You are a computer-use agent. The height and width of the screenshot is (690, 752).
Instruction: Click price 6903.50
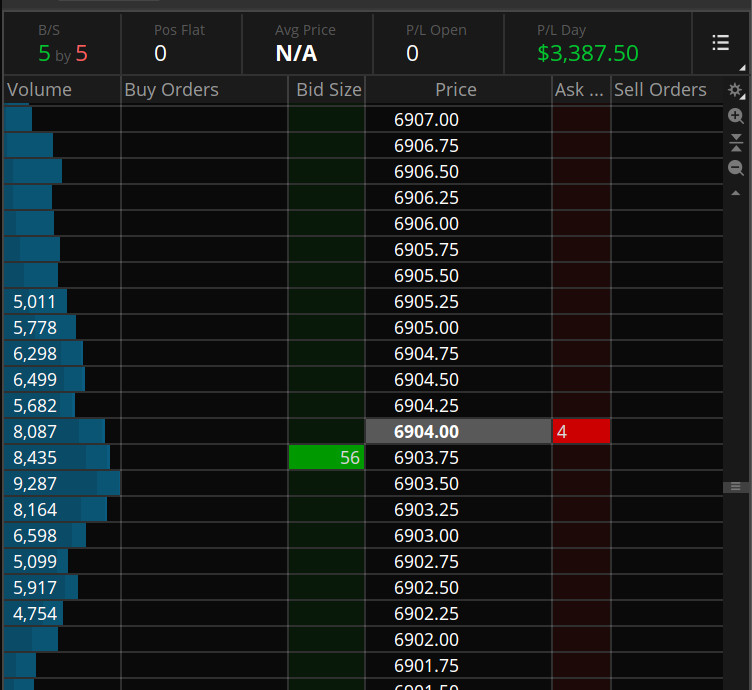426,483
